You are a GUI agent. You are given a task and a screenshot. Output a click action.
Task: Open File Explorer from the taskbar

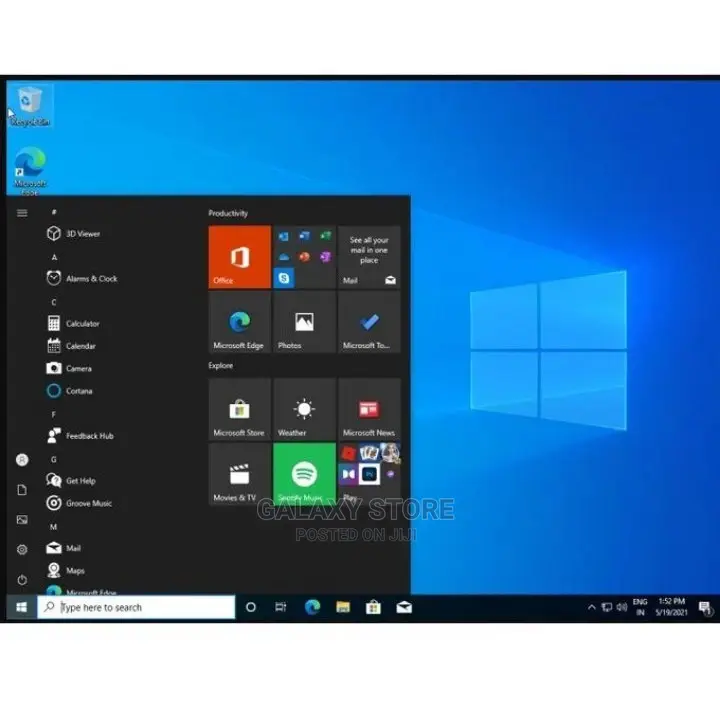(343, 607)
